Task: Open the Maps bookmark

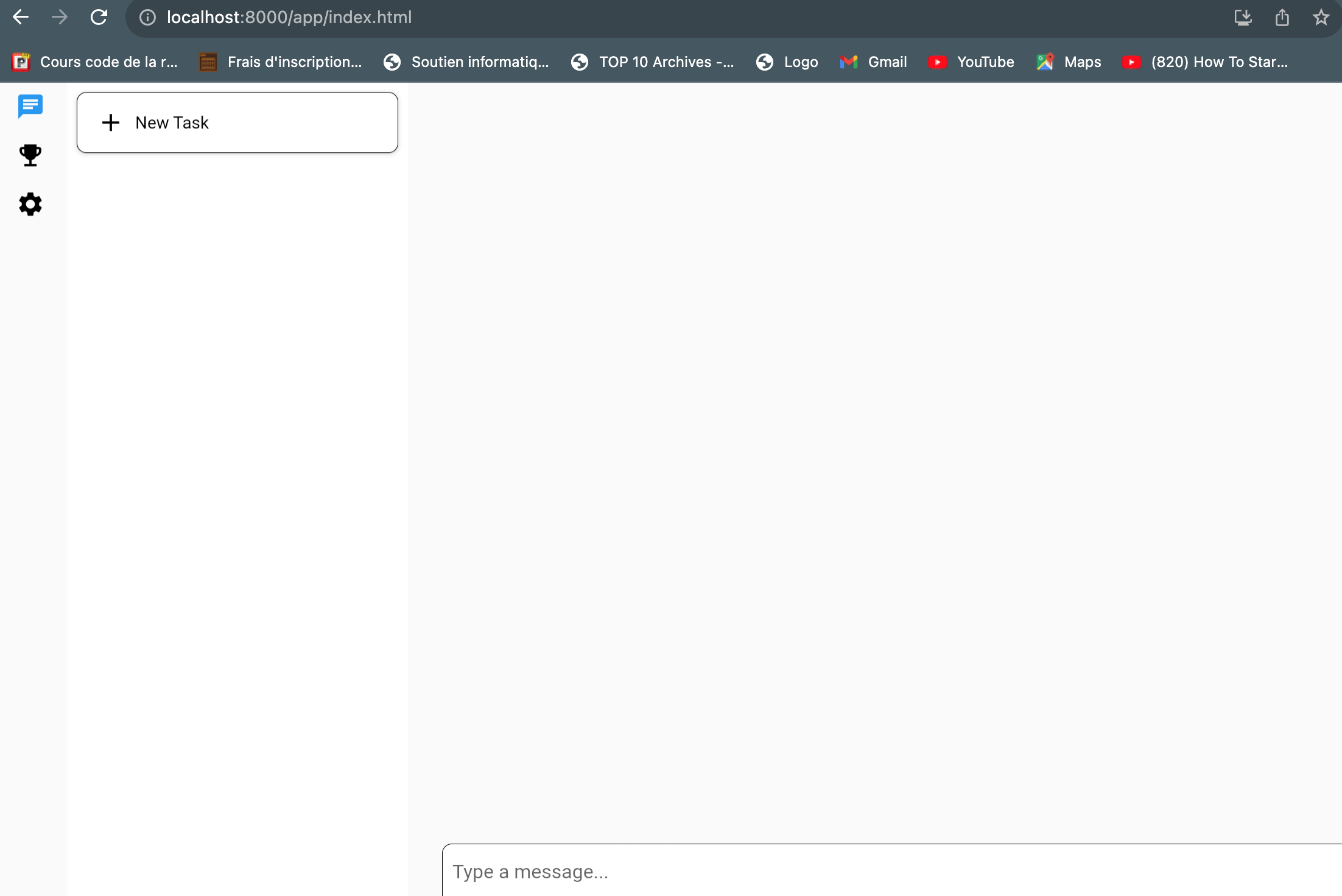Action: pos(1069,62)
